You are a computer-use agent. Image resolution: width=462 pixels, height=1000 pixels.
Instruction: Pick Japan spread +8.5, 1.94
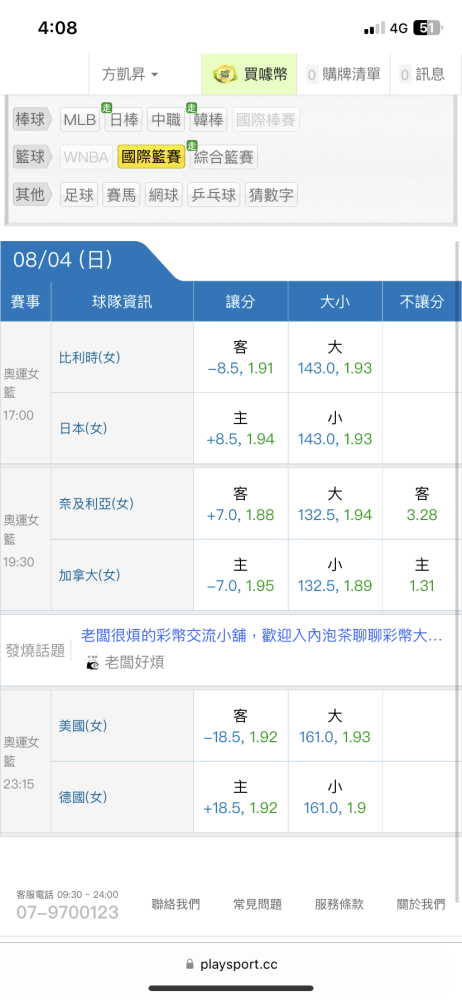point(241,428)
